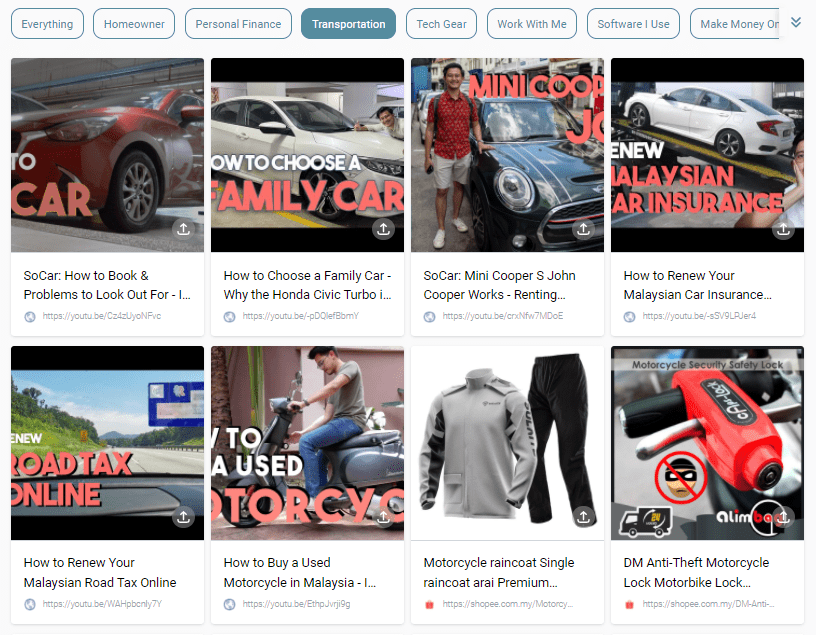Viewport: 816px width, 635px height.
Task: Share the Motorcycle raincoat card
Action: pyautogui.click(x=583, y=517)
